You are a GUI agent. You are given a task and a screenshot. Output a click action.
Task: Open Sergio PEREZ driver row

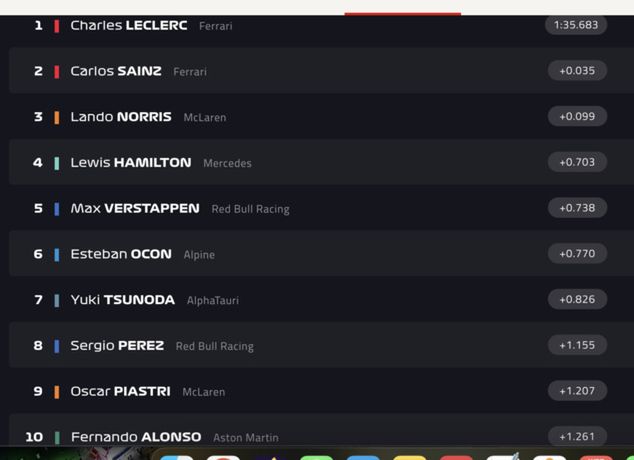321,345
